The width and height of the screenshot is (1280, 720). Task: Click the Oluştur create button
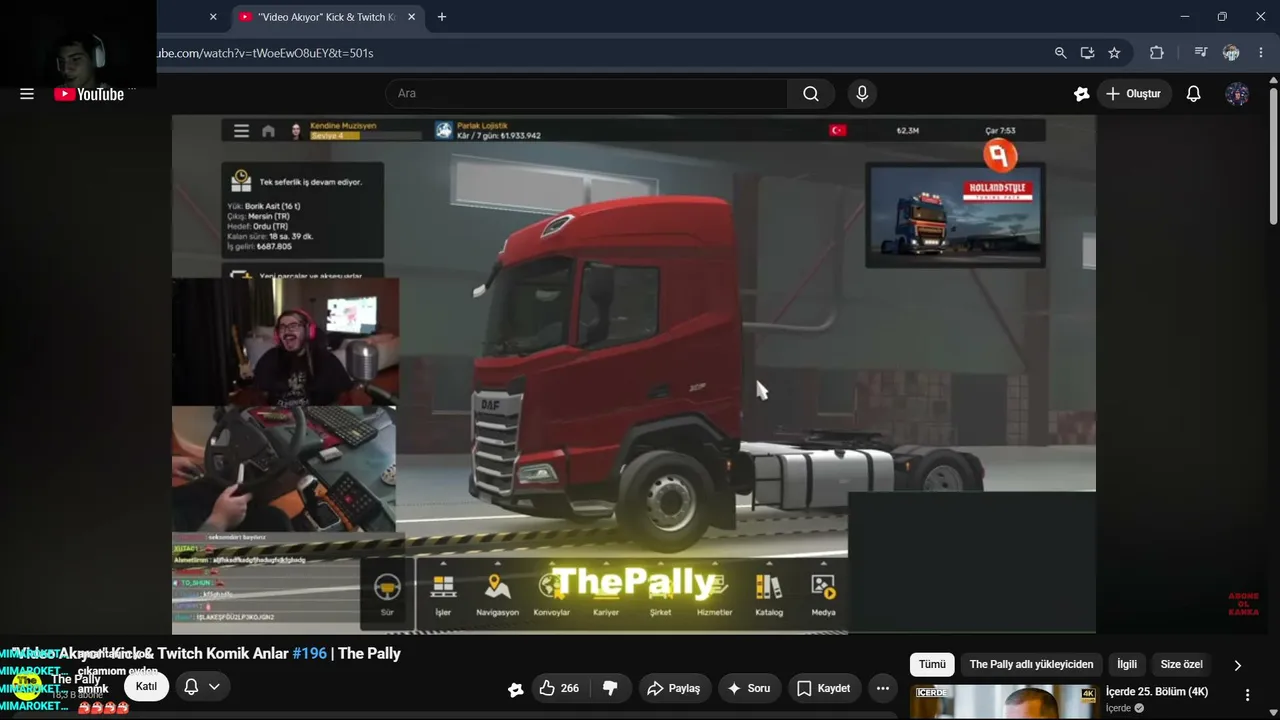(1134, 94)
